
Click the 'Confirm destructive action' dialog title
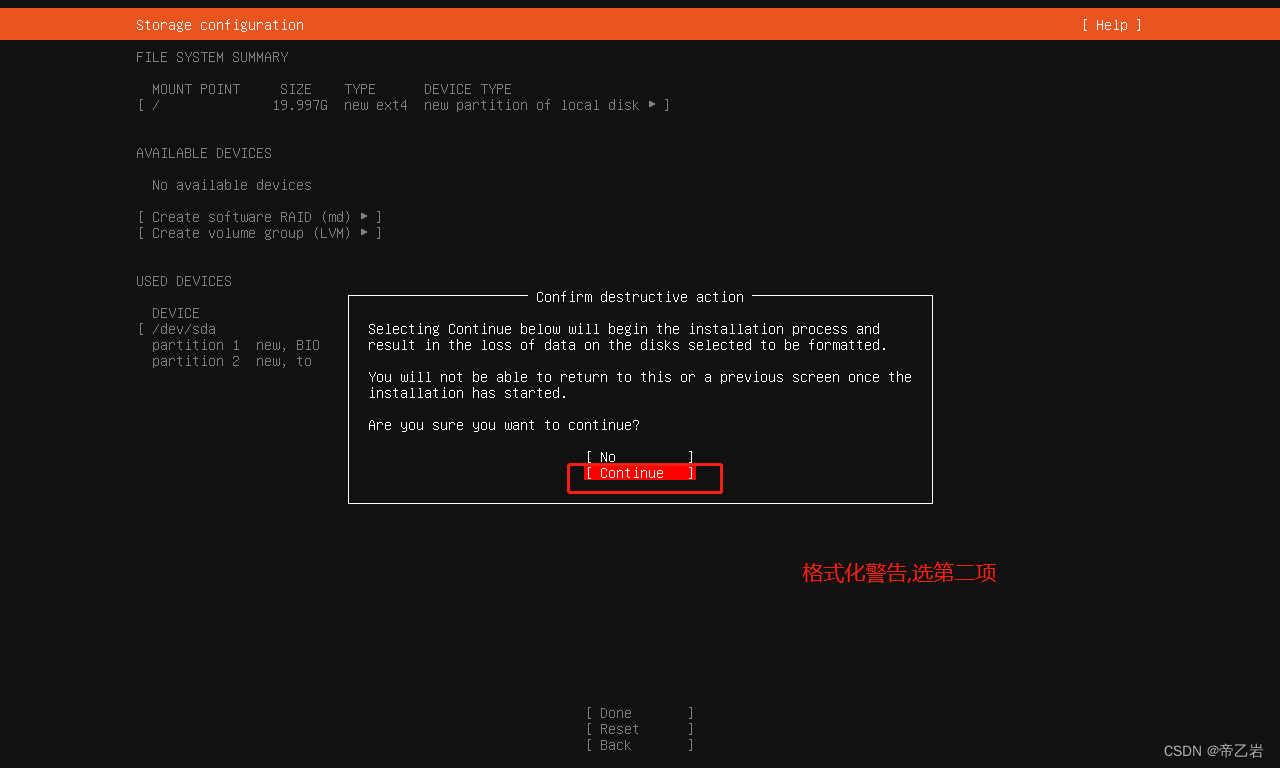click(640, 297)
